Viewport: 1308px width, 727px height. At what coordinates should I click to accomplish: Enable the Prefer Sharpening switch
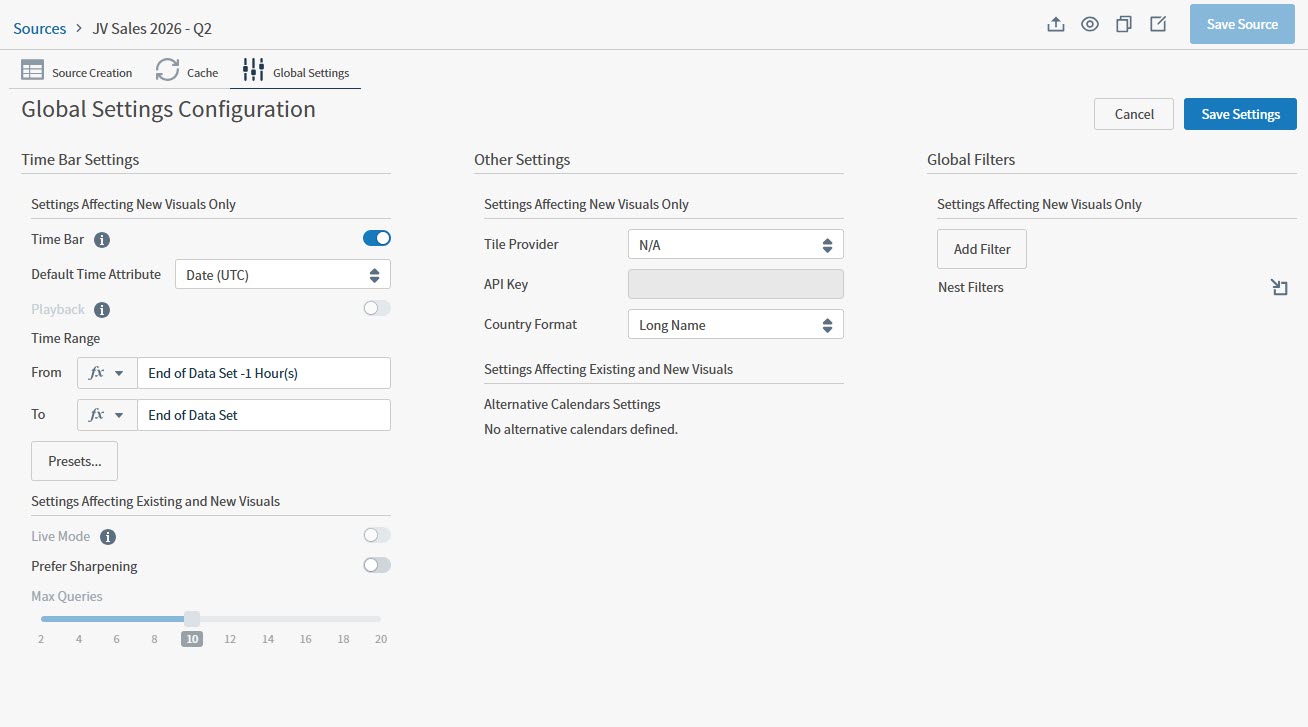tap(377, 565)
